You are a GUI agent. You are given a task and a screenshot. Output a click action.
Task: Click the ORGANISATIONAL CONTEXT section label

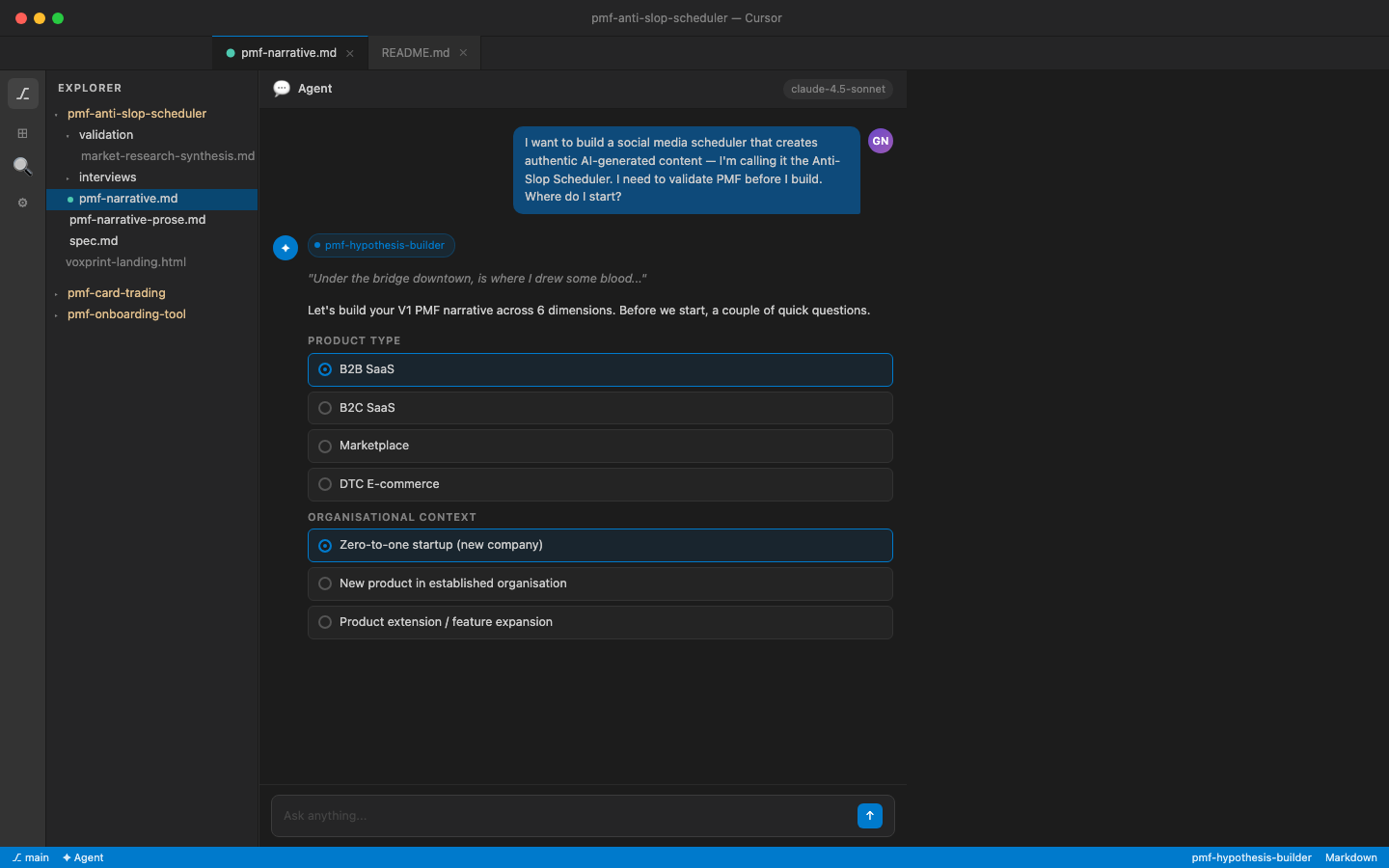click(x=392, y=517)
